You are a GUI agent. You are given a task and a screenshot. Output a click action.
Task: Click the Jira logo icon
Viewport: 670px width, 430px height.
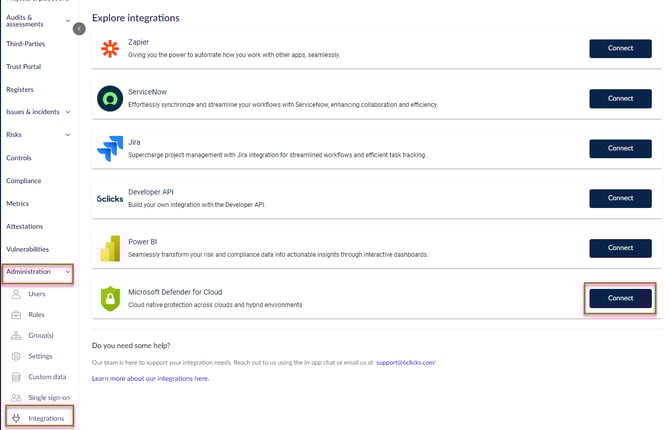109,148
